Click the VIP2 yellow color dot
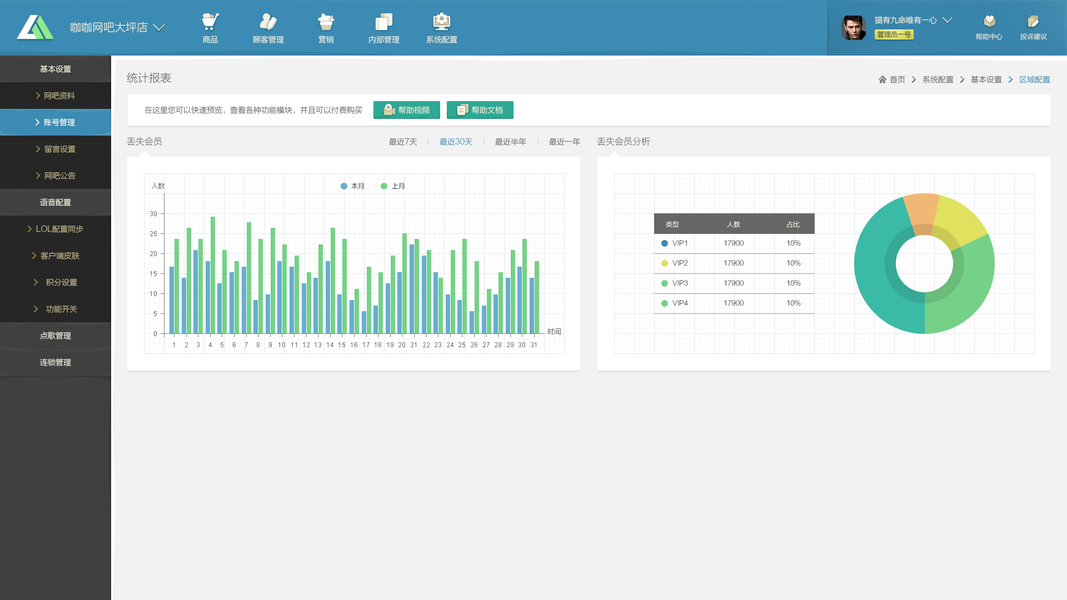Viewport: 1067px width, 600px height. point(664,263)
